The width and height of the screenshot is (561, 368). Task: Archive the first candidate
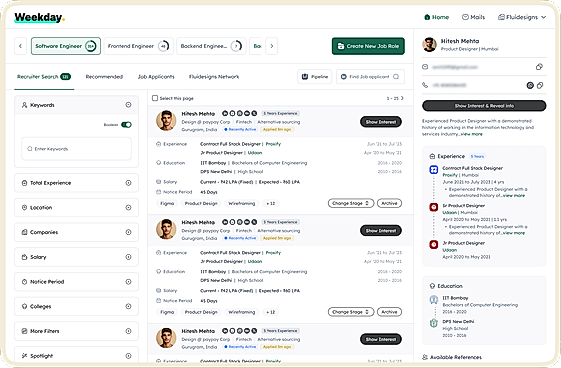point(389,203)
